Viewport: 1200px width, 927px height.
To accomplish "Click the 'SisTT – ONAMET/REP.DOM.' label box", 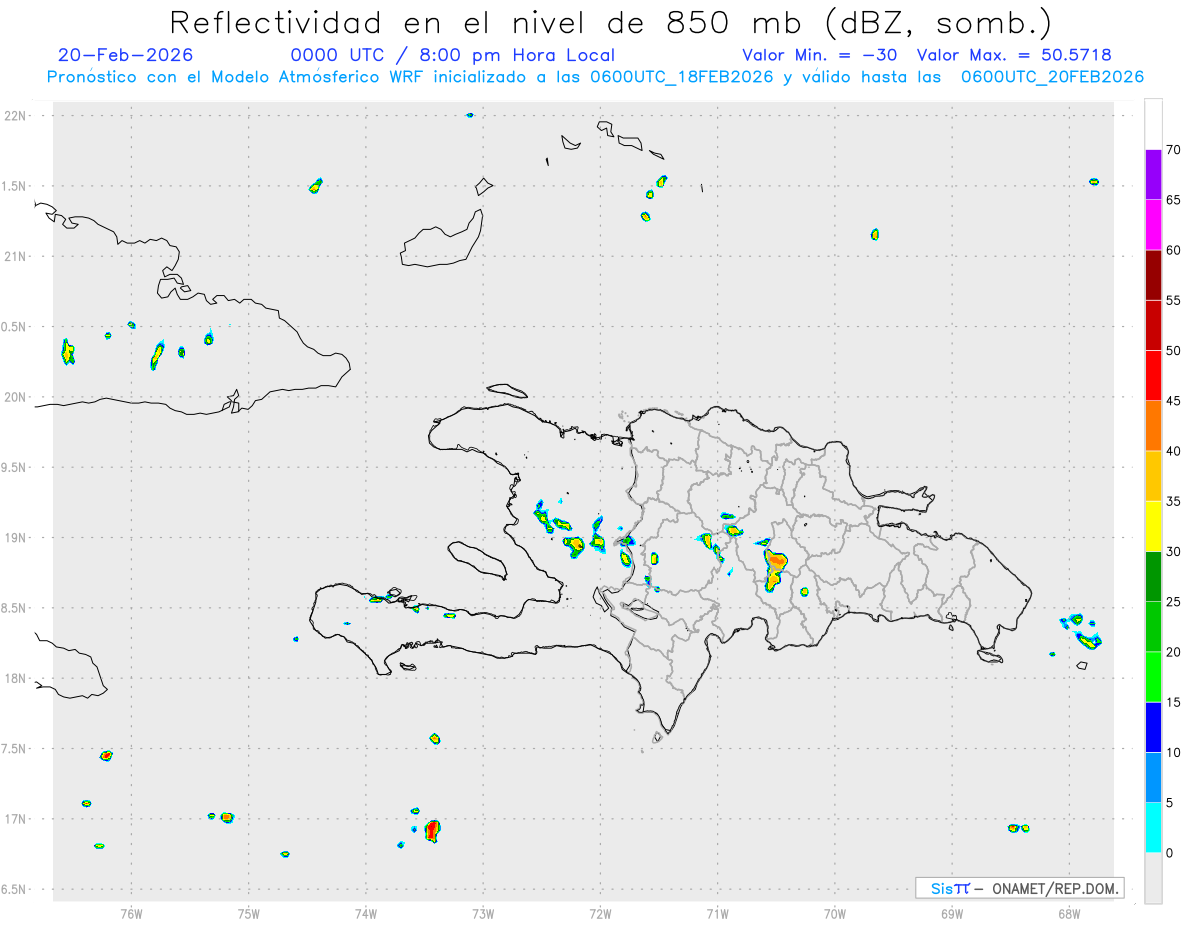I will [1019, 888].
